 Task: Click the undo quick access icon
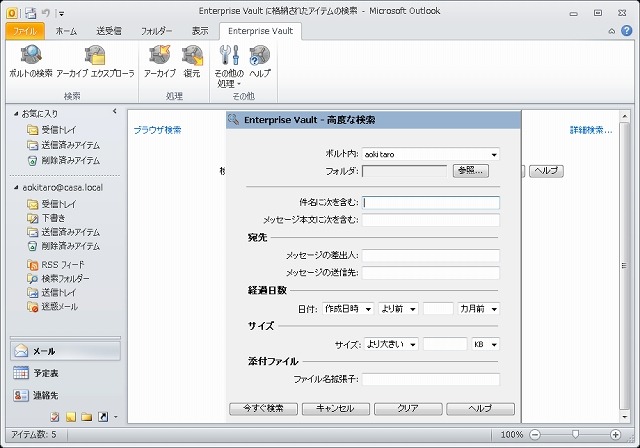point(45,13)
